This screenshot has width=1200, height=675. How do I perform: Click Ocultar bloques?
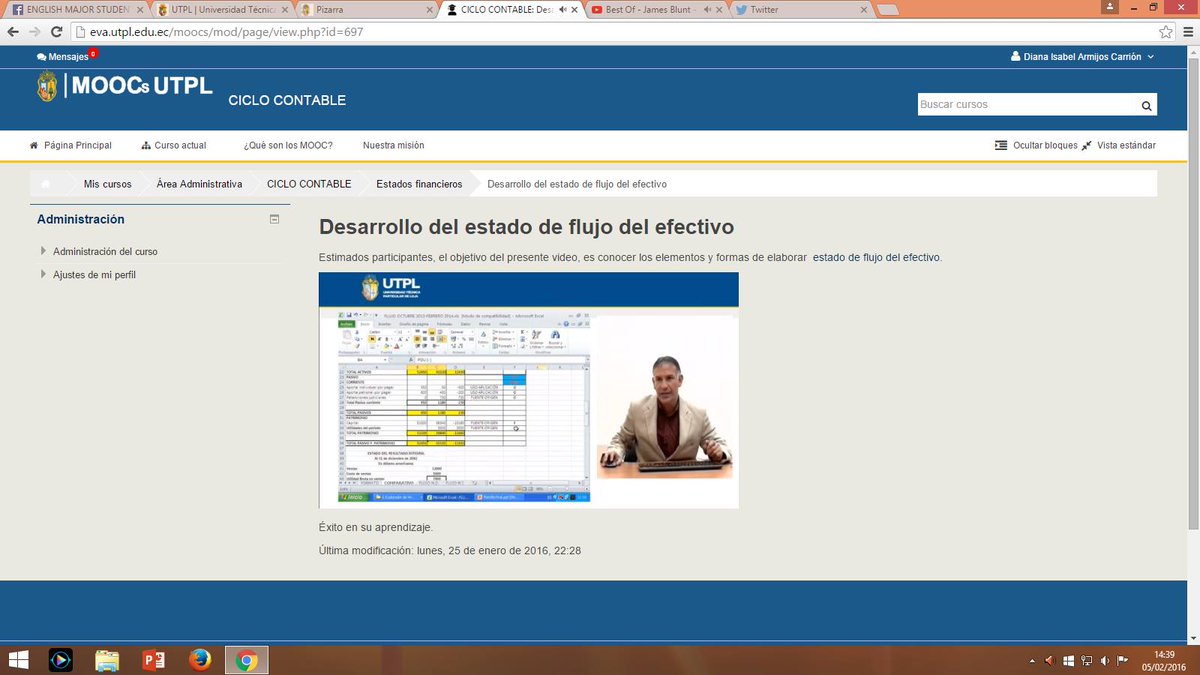point(1036,145)
